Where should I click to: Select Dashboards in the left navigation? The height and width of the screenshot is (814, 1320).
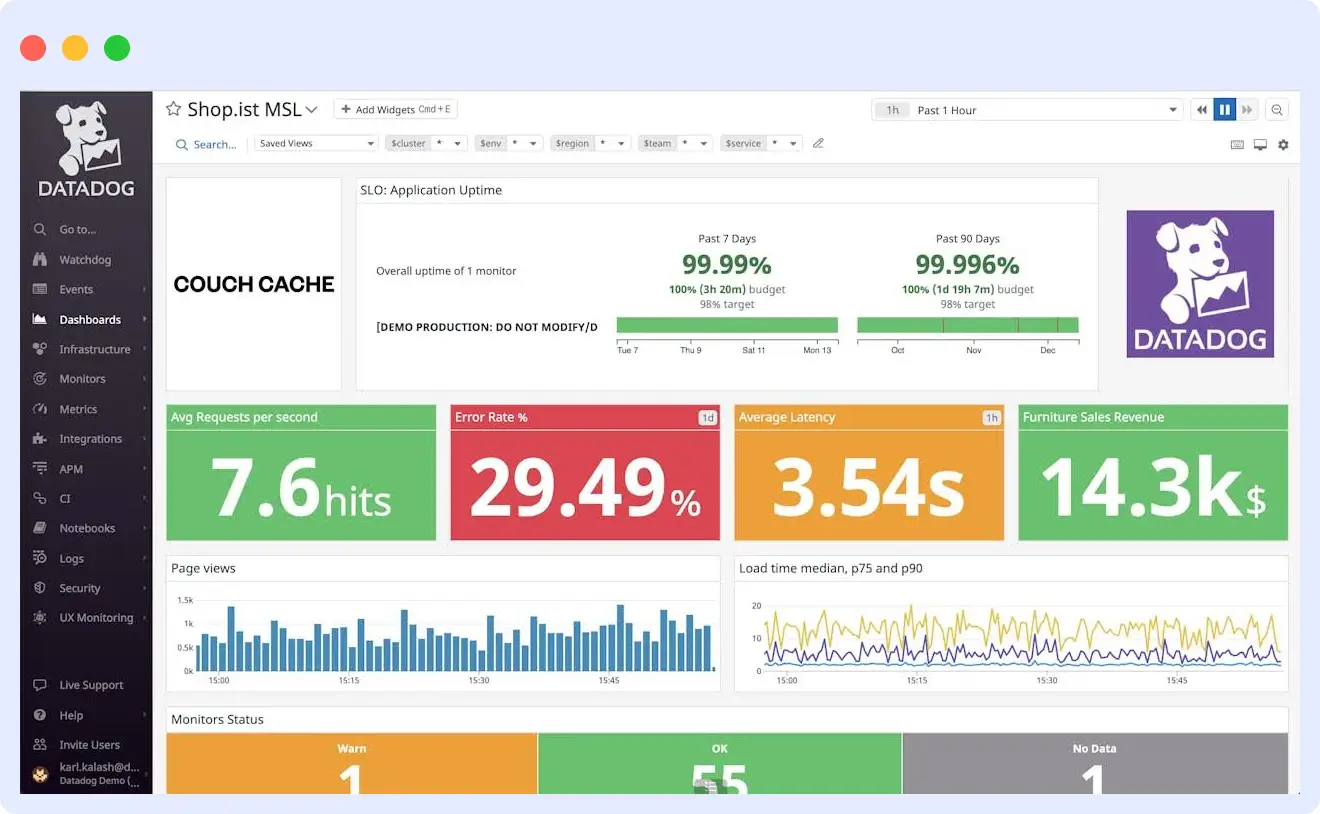(89, 319)
